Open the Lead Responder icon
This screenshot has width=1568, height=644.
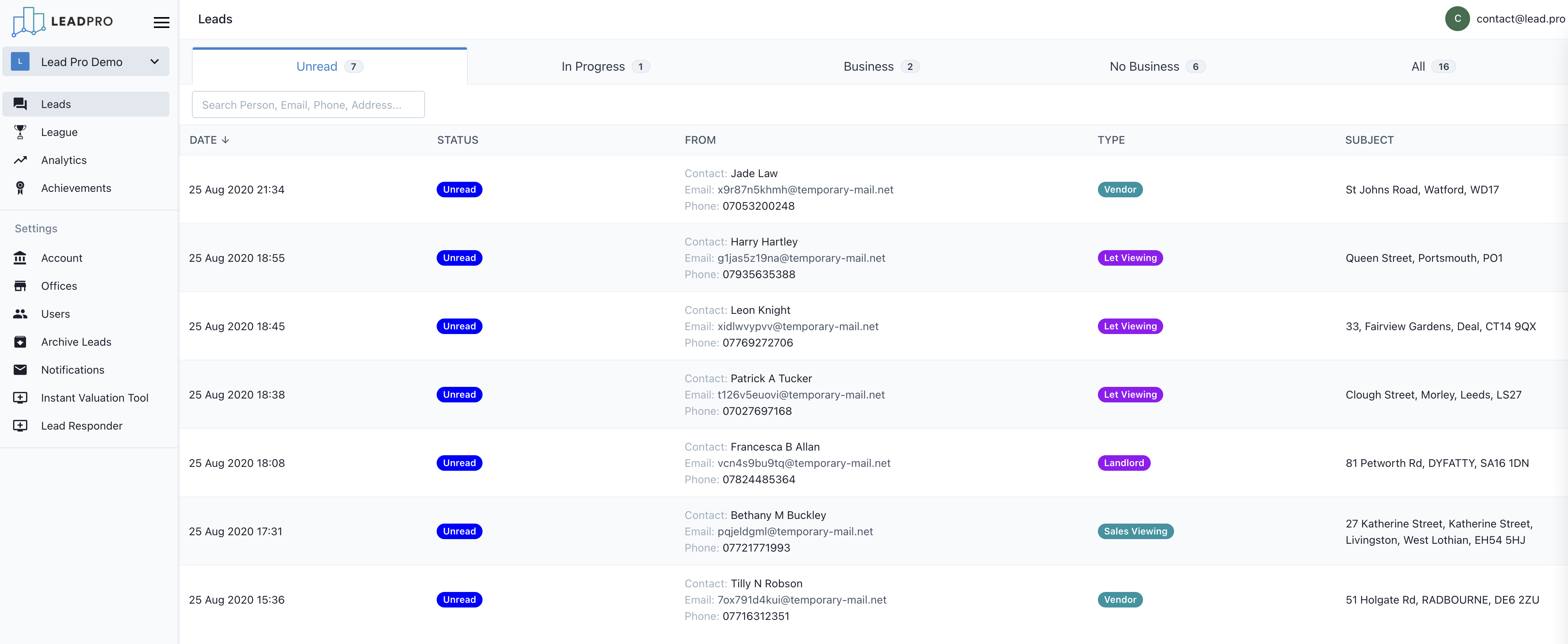point(21,425)
